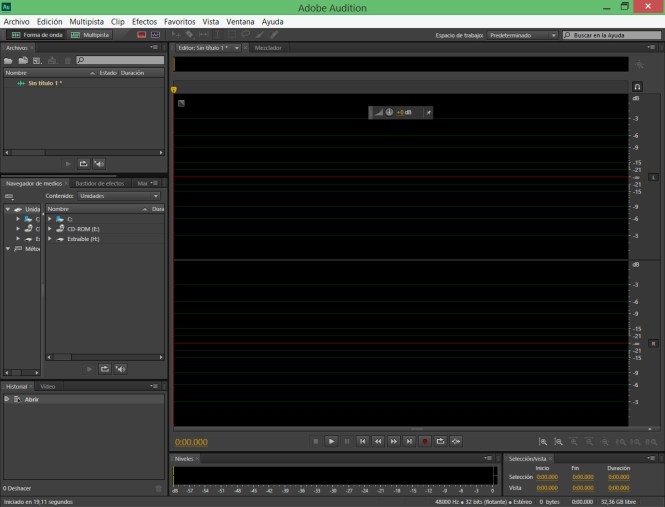
Task: Open Editor Sin título 1 dropdown
Action: [x=237, y=48]
